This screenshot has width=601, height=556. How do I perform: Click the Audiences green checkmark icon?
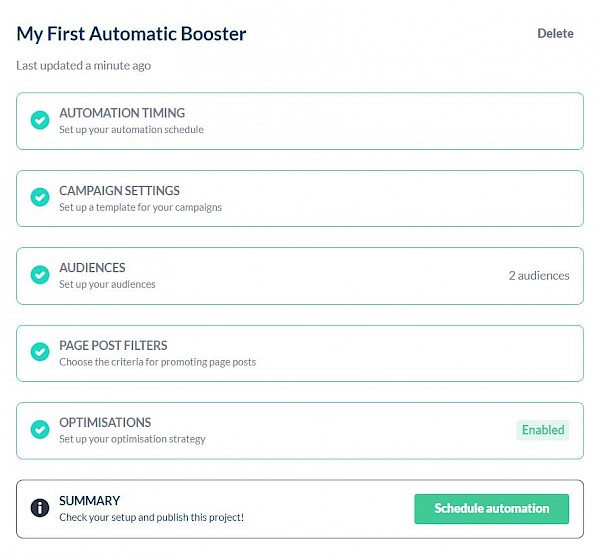tap(40, 275)
